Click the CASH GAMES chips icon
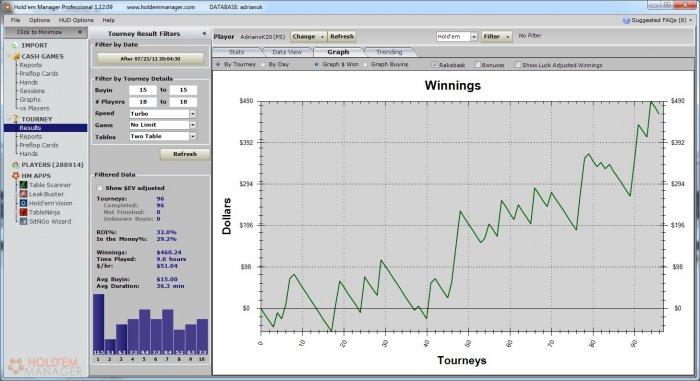700x381 pixels. [x=17, y=56]
